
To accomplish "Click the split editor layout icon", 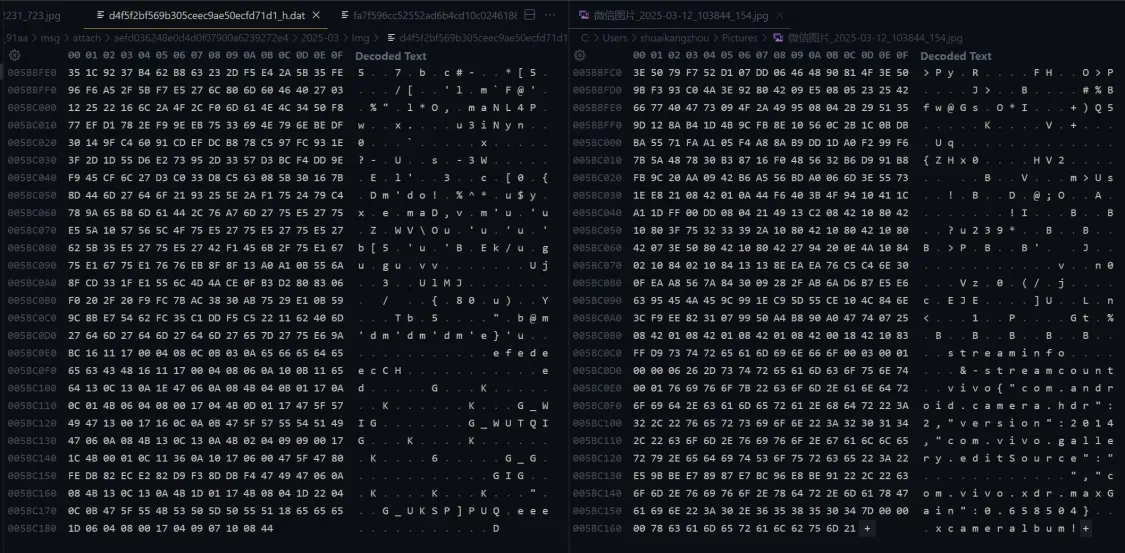I will pos(530,15).
